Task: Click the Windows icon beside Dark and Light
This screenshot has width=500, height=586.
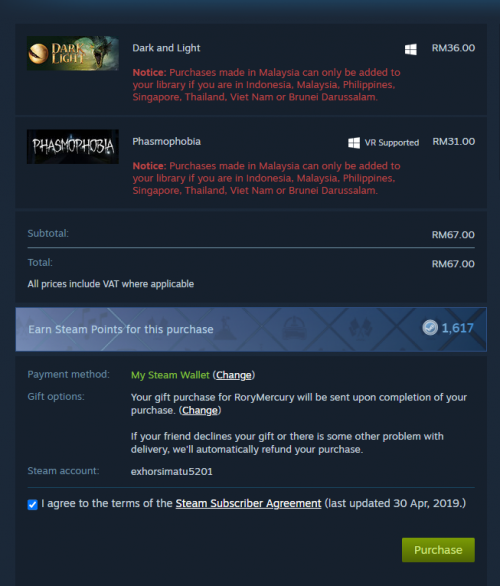Action: pos(411,49)
